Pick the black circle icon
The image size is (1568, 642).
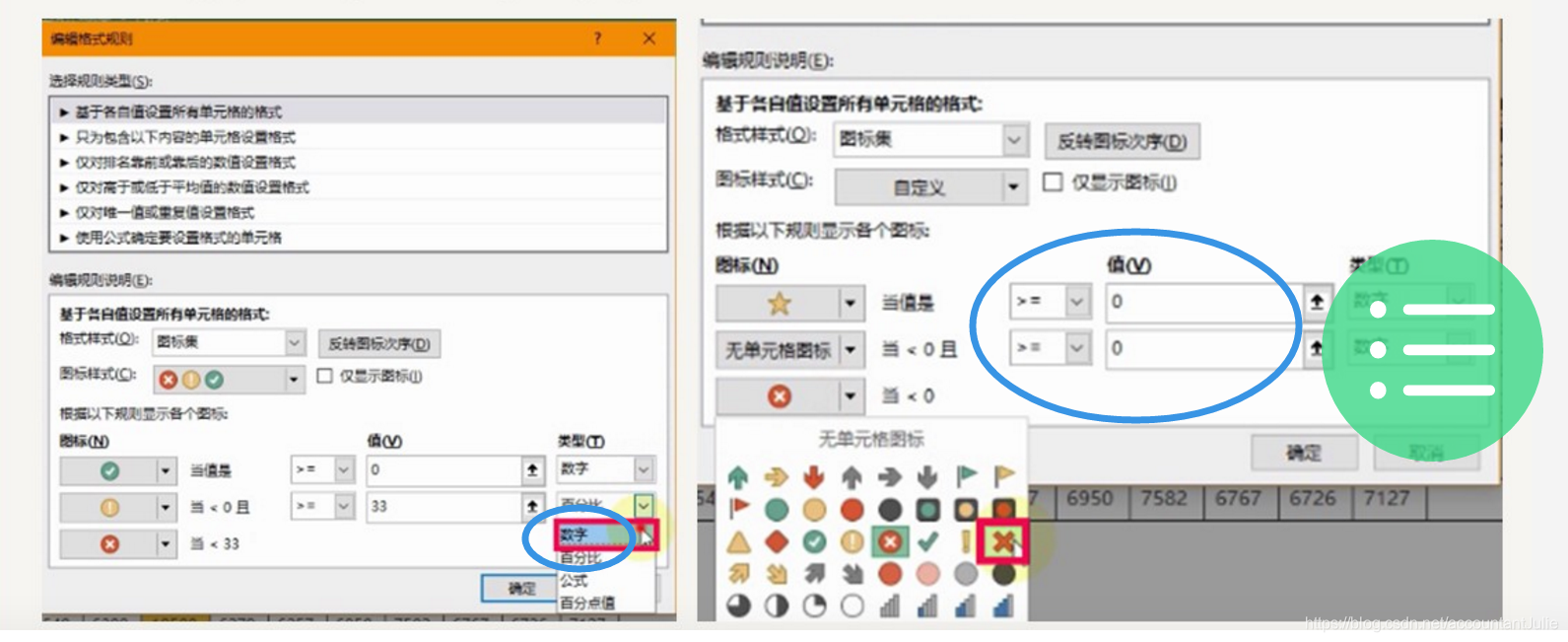click(890, 509)
